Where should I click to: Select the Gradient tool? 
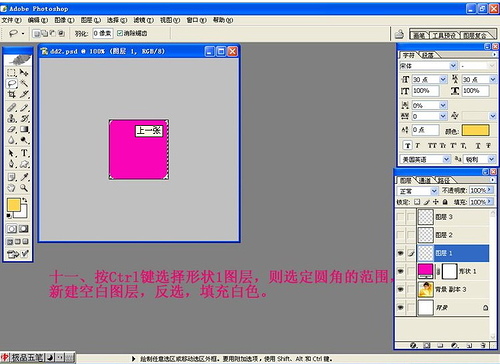tap(24, 129)
